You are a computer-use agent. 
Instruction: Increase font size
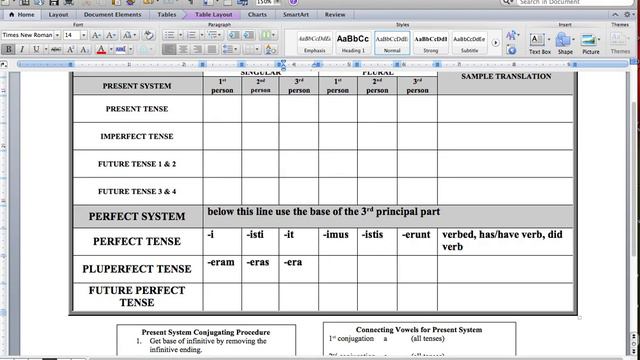96,35
